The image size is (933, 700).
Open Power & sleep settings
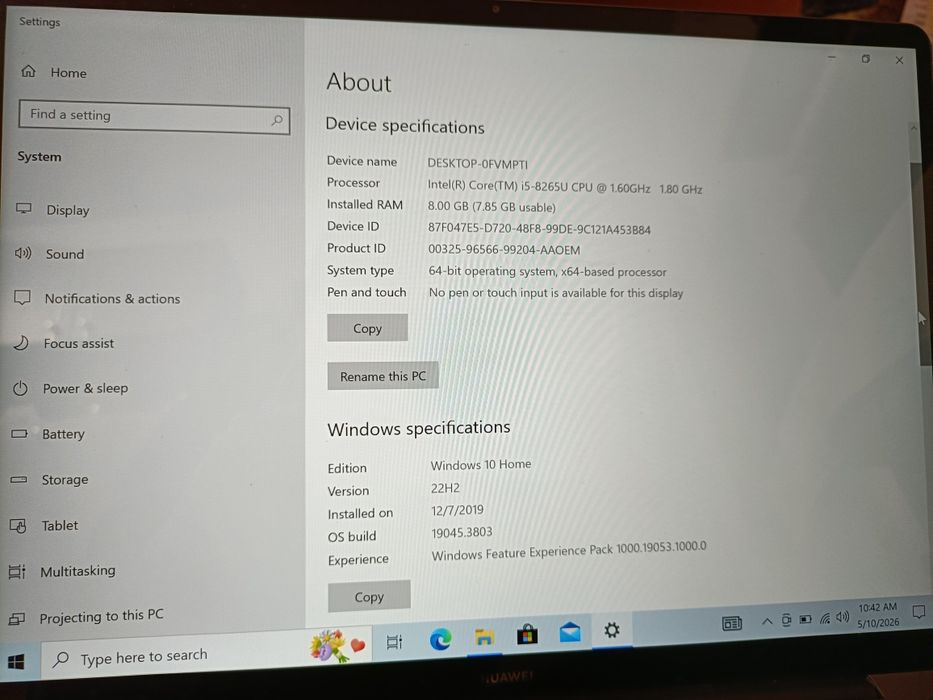pyautogui.click(x=70, y=388)
